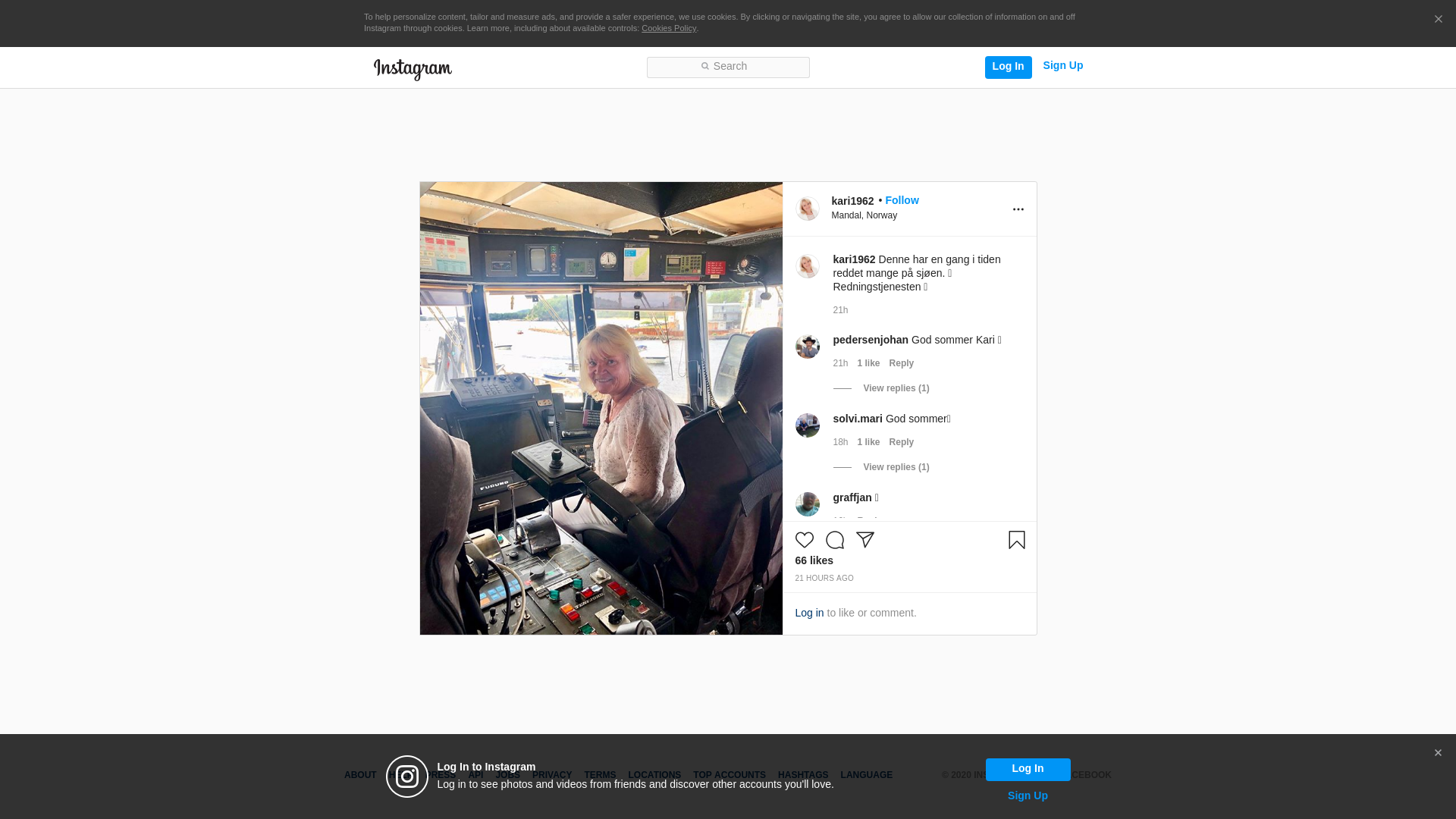Click caption's 21h timestamp
This screenshot has height=819, width=1456.
[840, 310]
